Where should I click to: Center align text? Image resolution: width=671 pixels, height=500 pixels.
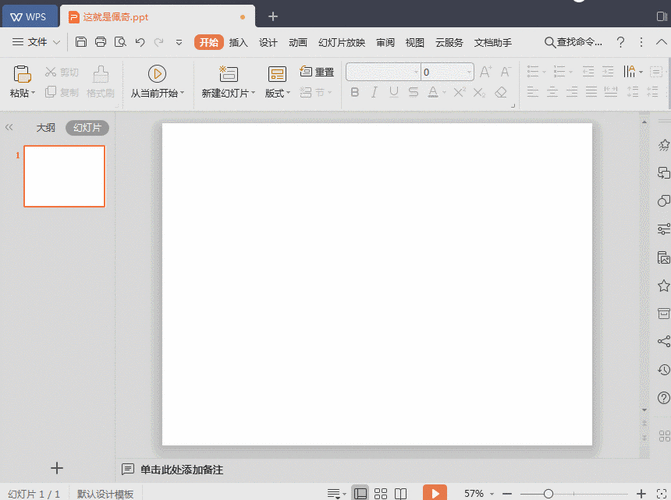click(552, 92)
